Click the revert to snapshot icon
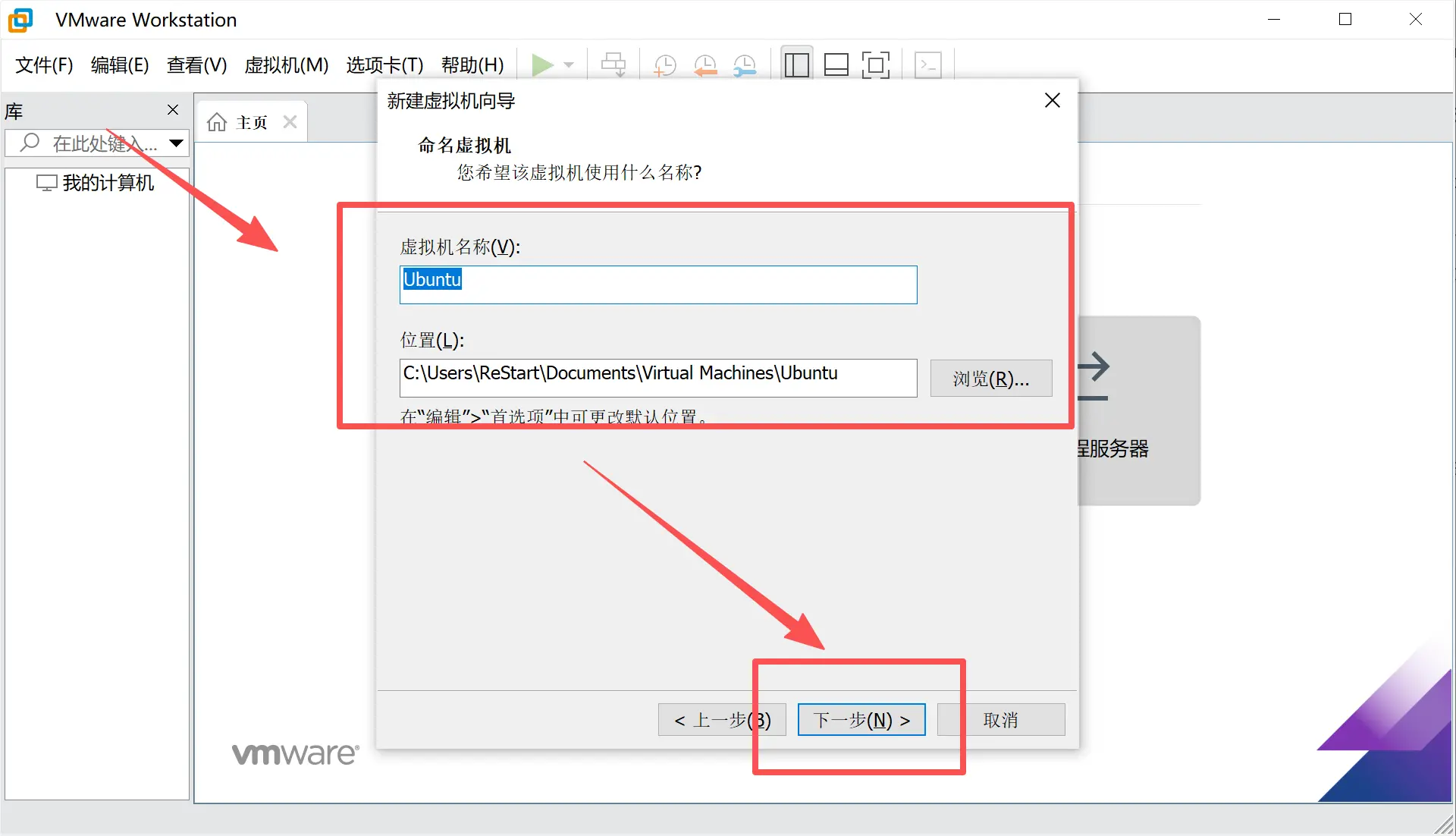Image resolution: width=1456 pixels, height=836 pixels. point(705,65)
